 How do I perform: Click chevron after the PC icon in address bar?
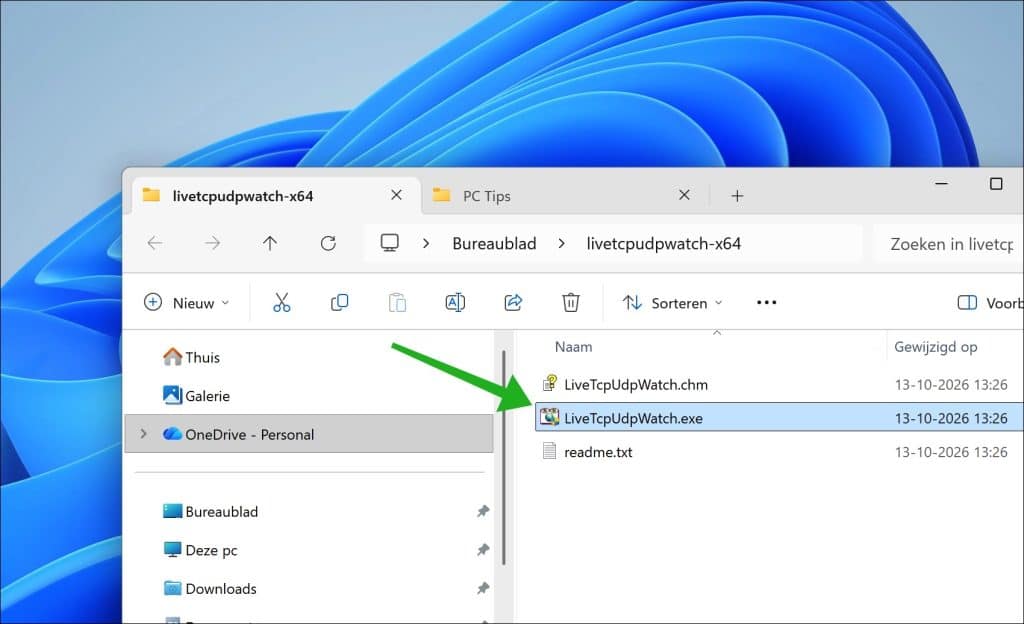pyautogui.click(x=426, y=243)
